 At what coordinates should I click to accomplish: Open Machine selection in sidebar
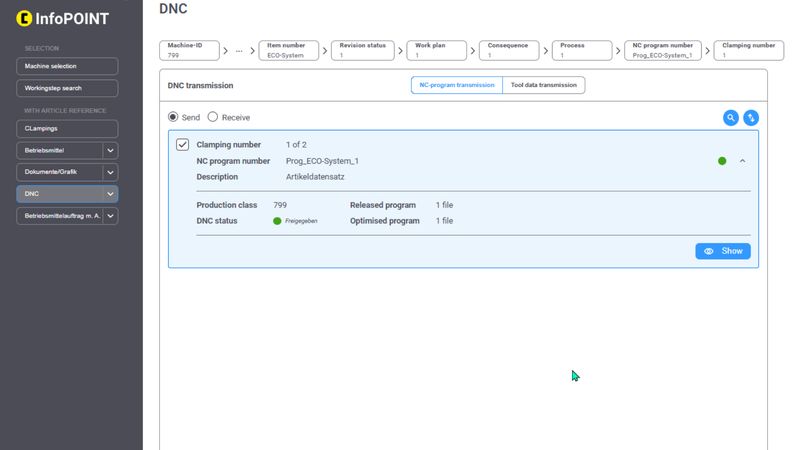(x=67, y=66)
